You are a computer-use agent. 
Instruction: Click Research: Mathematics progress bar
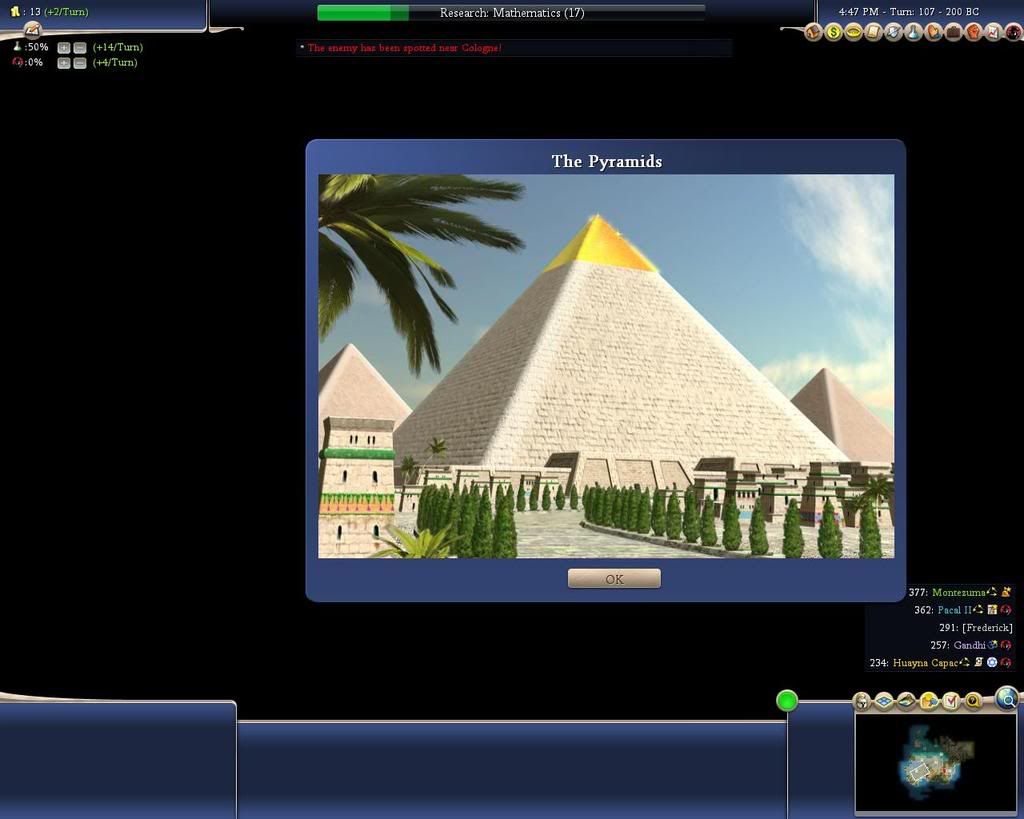[x=511, y=13]
